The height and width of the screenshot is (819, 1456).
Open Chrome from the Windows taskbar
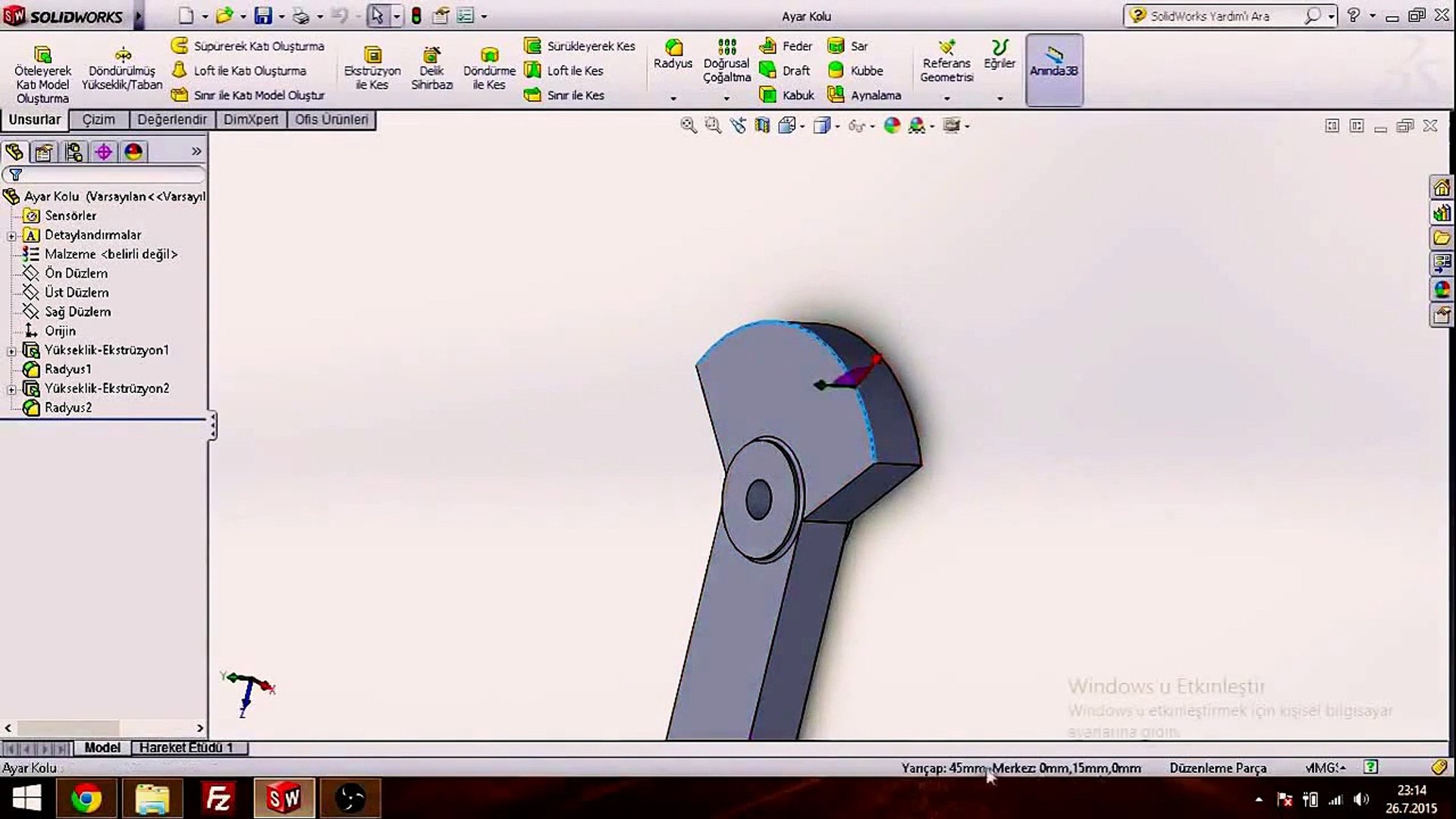click(86, 799)
